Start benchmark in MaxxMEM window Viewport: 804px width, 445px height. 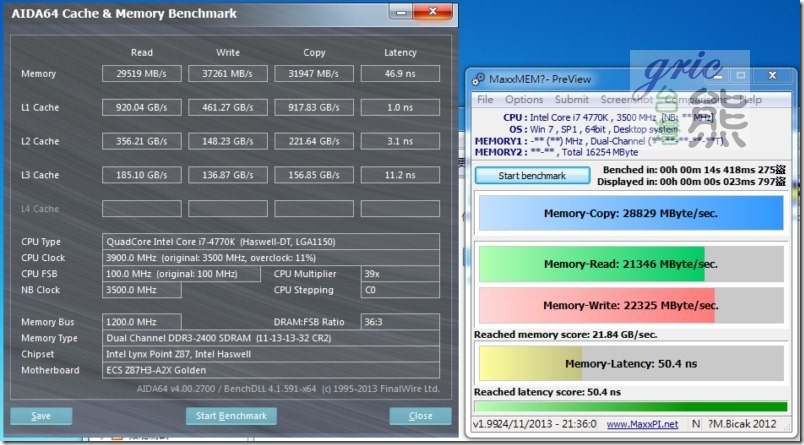pyautogui.click(x=532, y=175)
